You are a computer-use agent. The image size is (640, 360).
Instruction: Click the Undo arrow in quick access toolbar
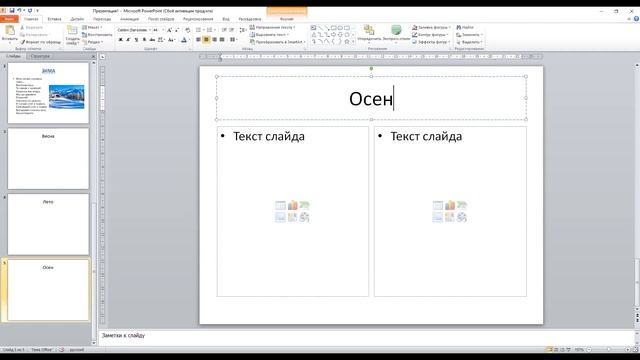tap(19, 11)
